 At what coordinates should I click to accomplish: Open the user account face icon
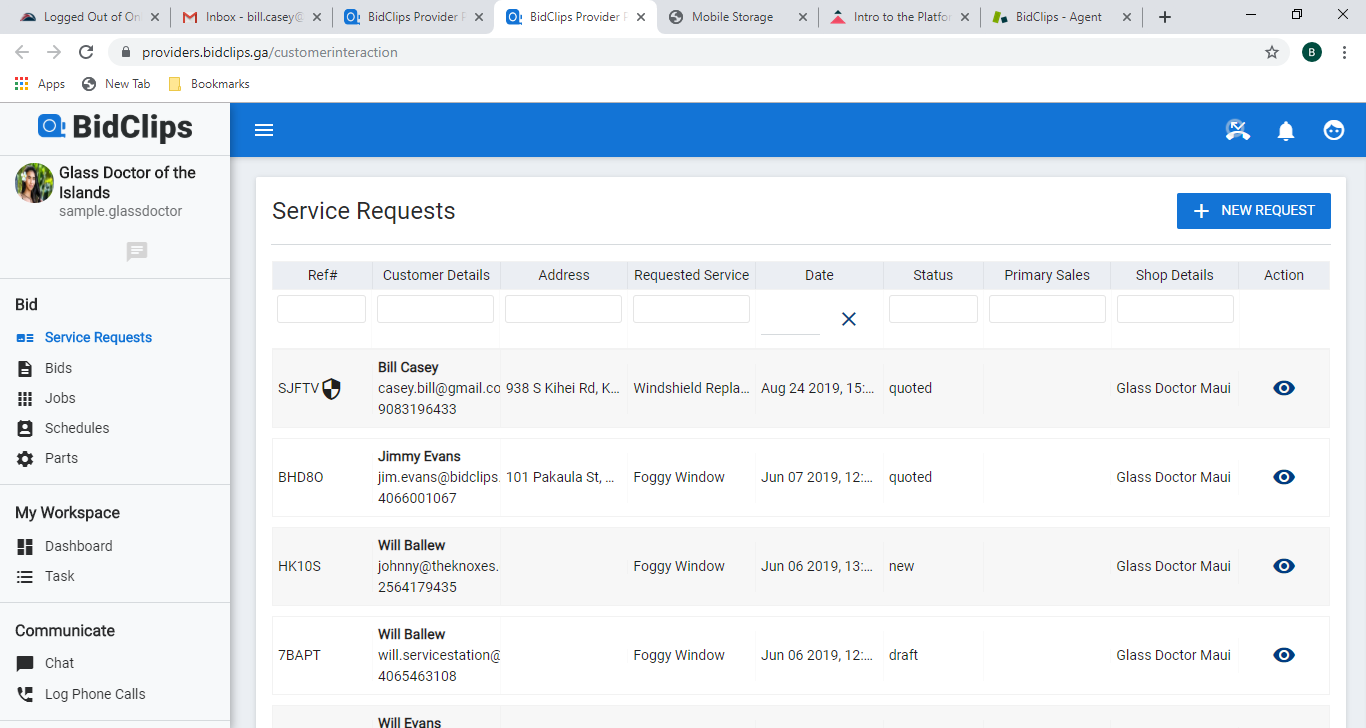1334,130
